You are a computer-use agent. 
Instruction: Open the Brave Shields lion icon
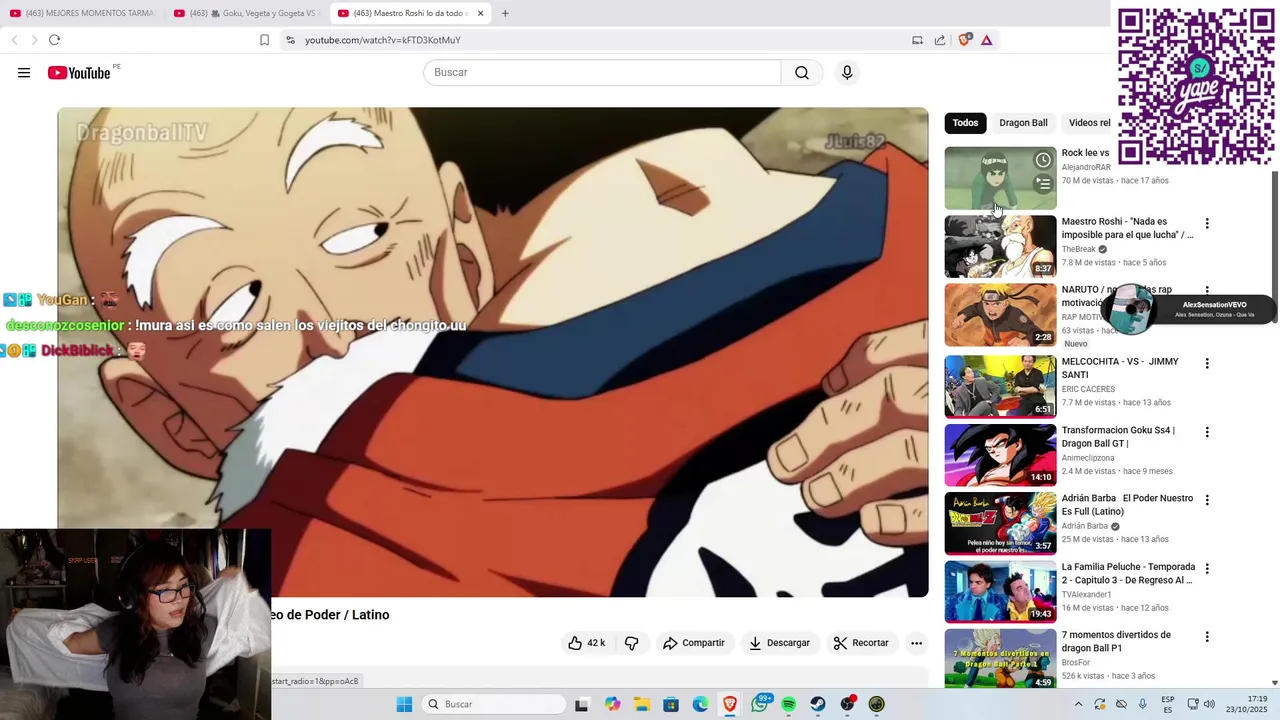click(x=964, y=40)
